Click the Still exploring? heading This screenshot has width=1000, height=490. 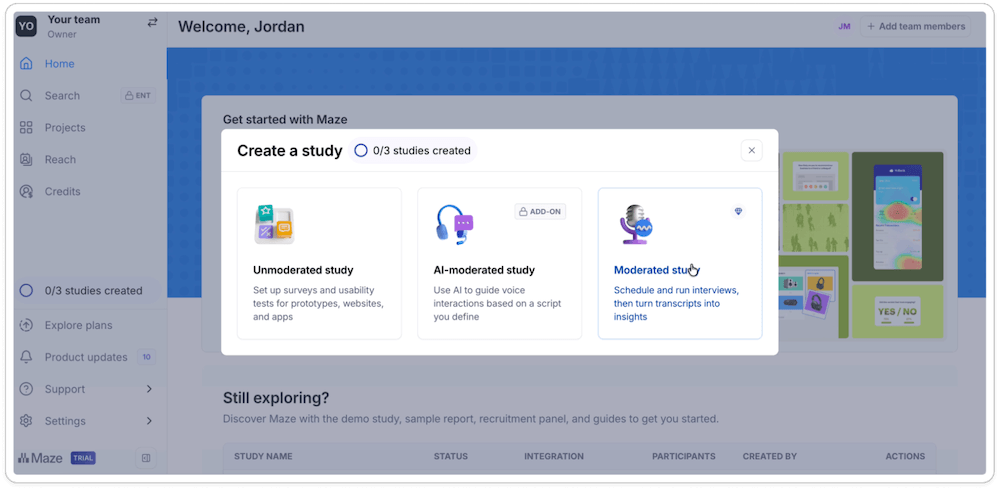pos(276,398)
